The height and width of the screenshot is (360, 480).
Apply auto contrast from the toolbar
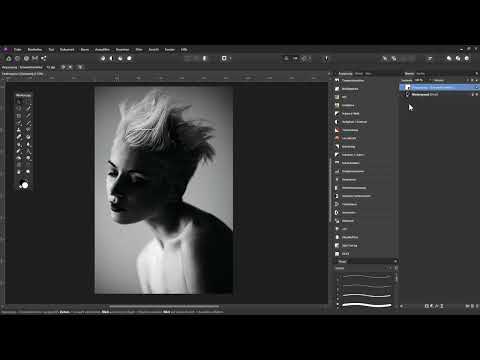(112, 58)
